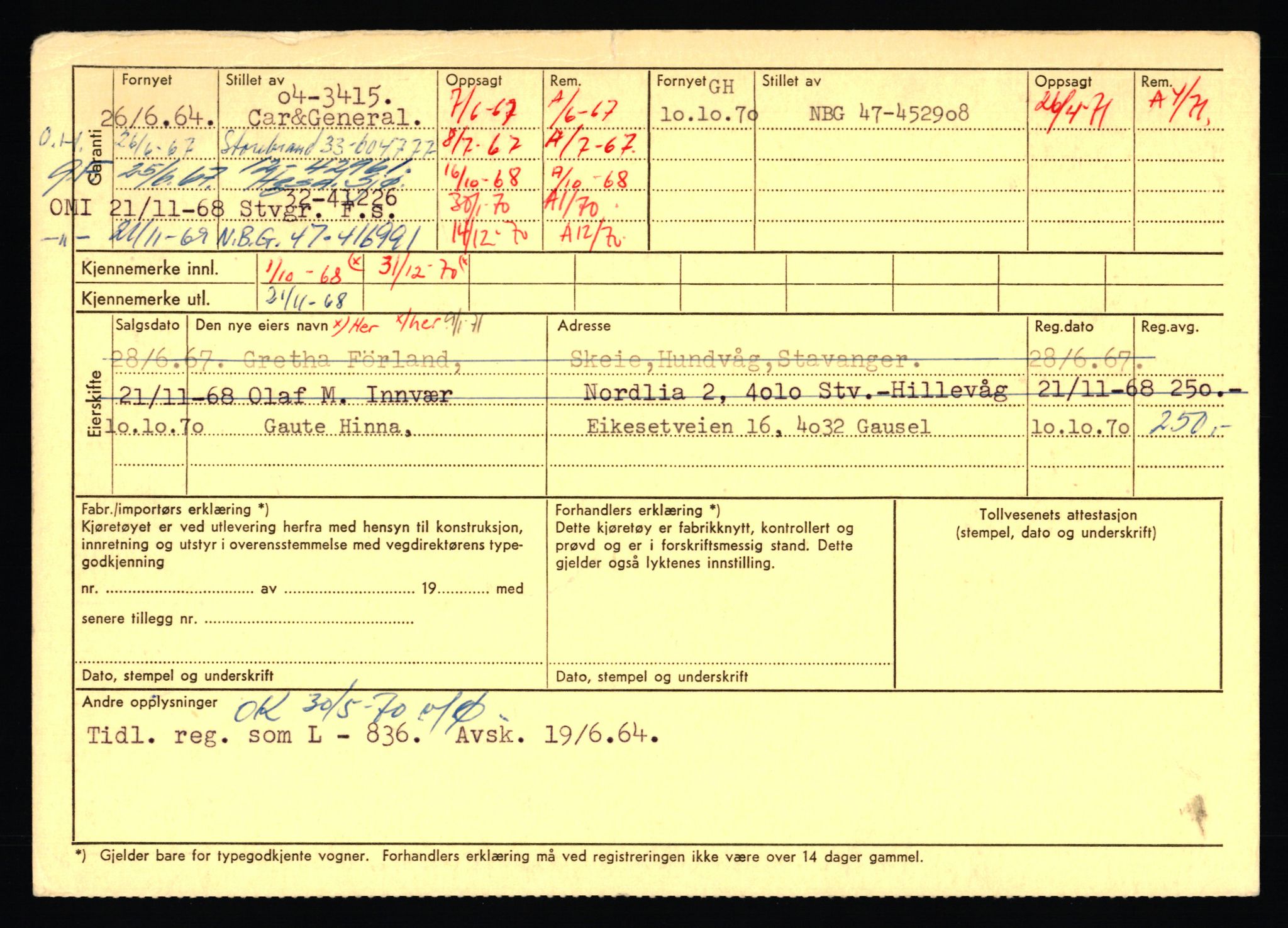The width and height of the screenshot is (1288, 928).
Task: Click the sale date '21/11-68' in Salgsdato
Action: [x=177, y=396]
